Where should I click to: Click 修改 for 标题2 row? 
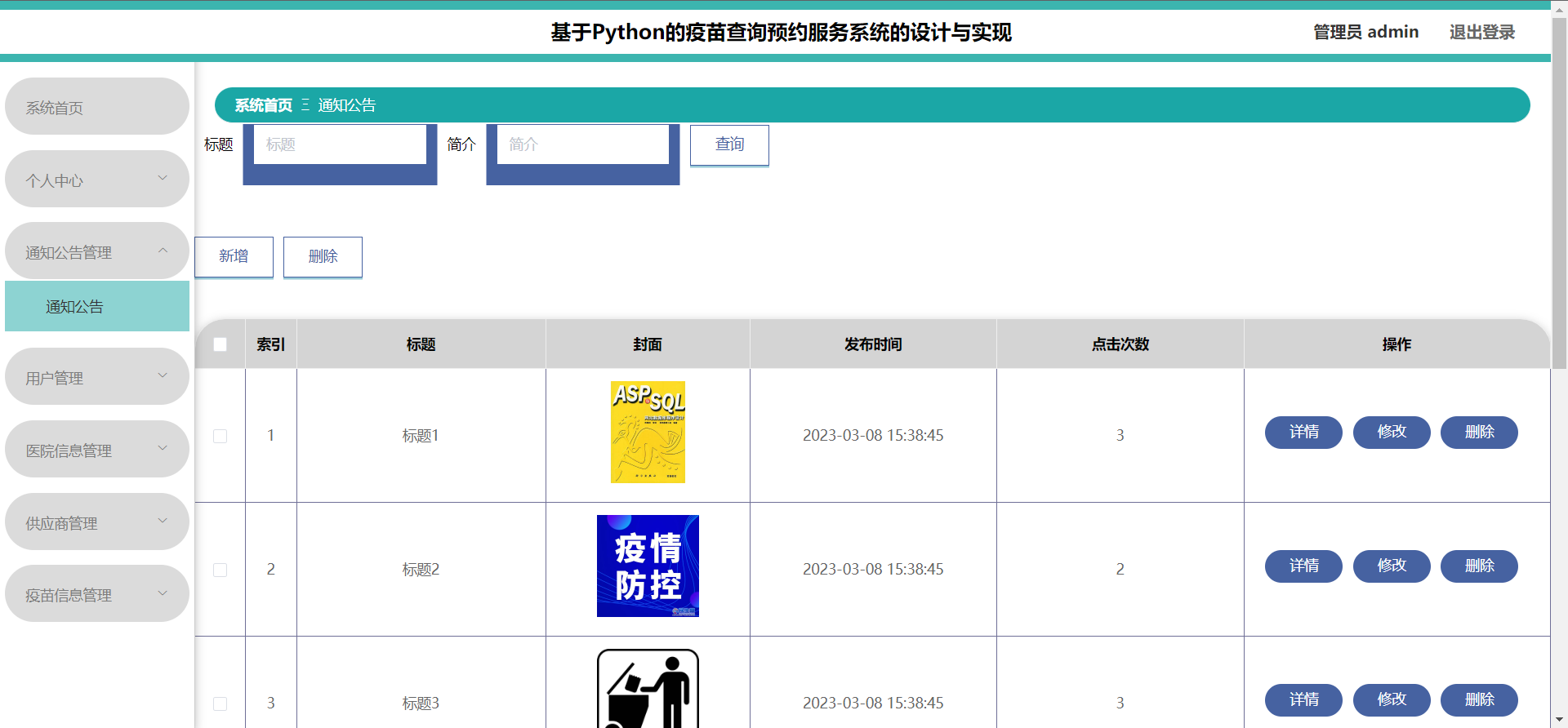pyautogui.click(x=1391, y=566)
